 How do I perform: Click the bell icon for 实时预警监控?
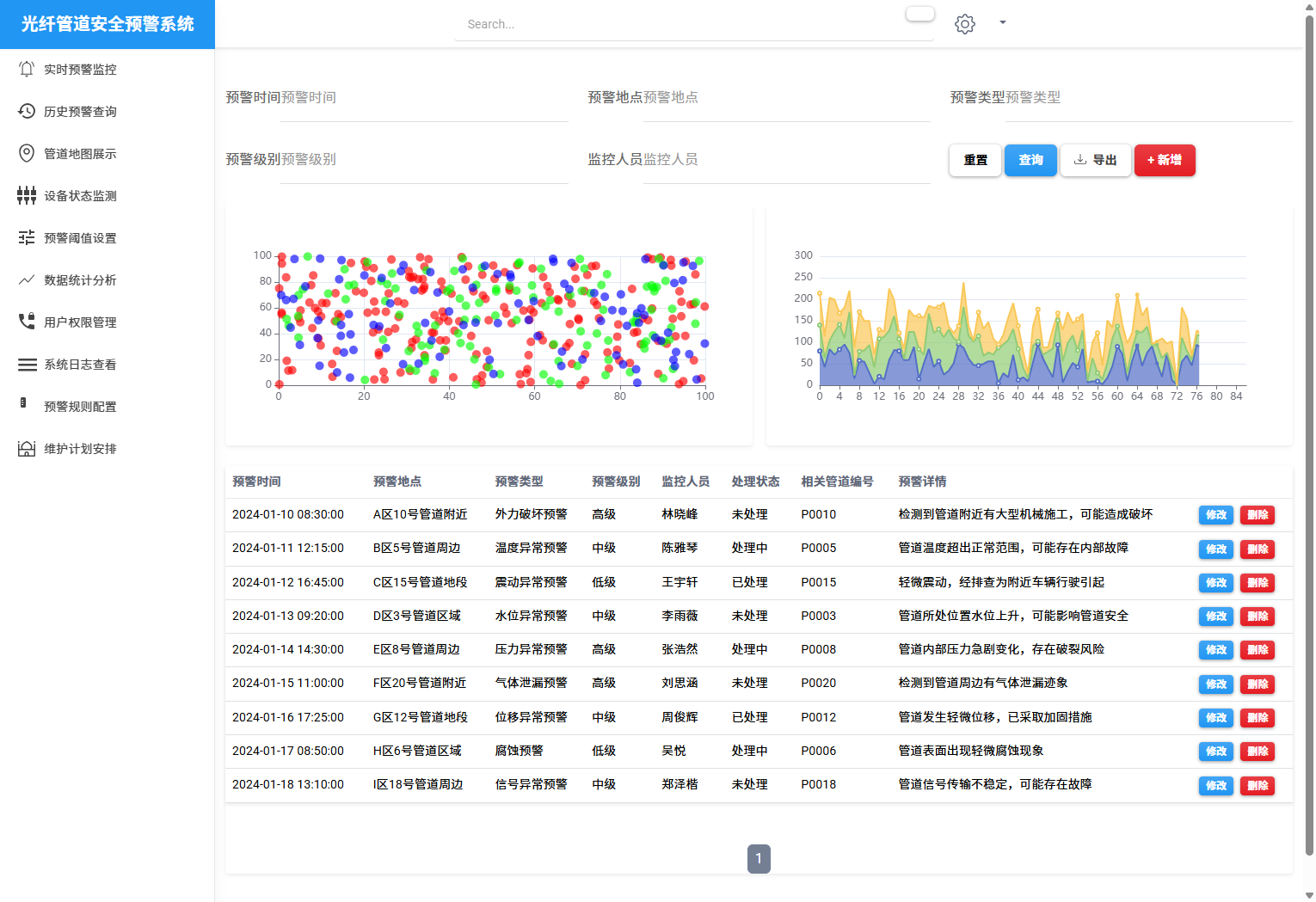27,69
